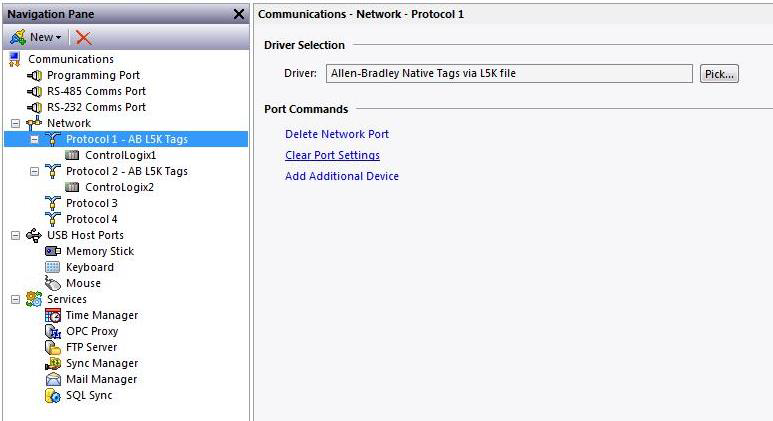Select the Memory Stick icon

[53, 251]
